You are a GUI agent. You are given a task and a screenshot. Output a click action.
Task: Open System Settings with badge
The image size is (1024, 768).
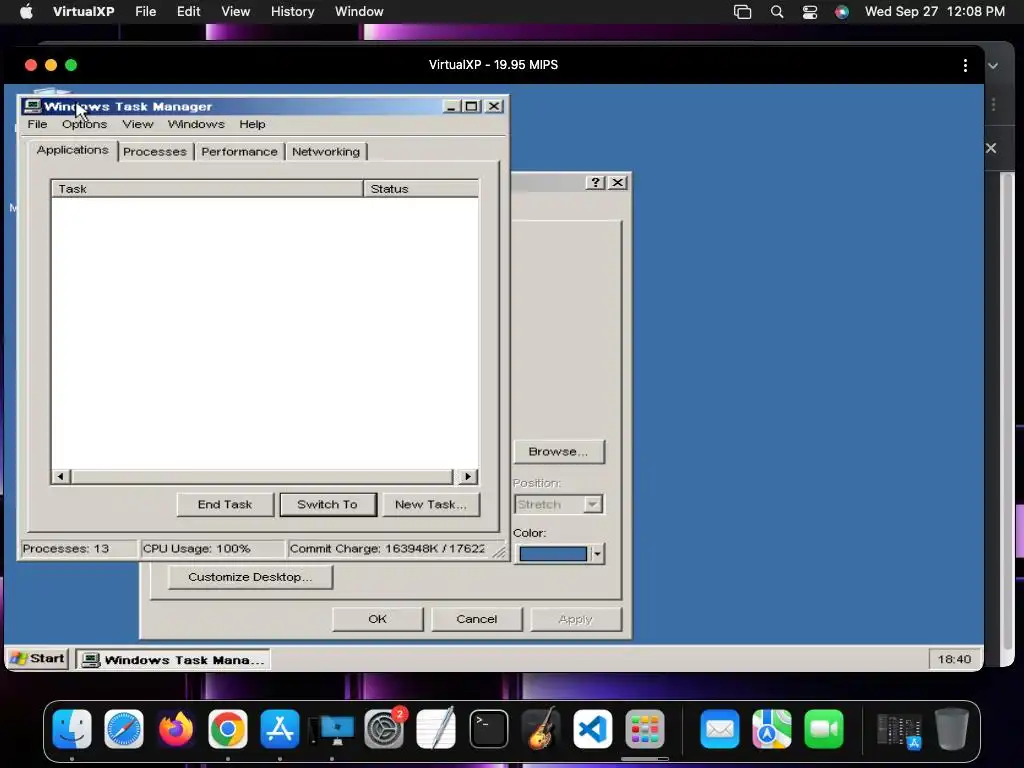(384, 729)
